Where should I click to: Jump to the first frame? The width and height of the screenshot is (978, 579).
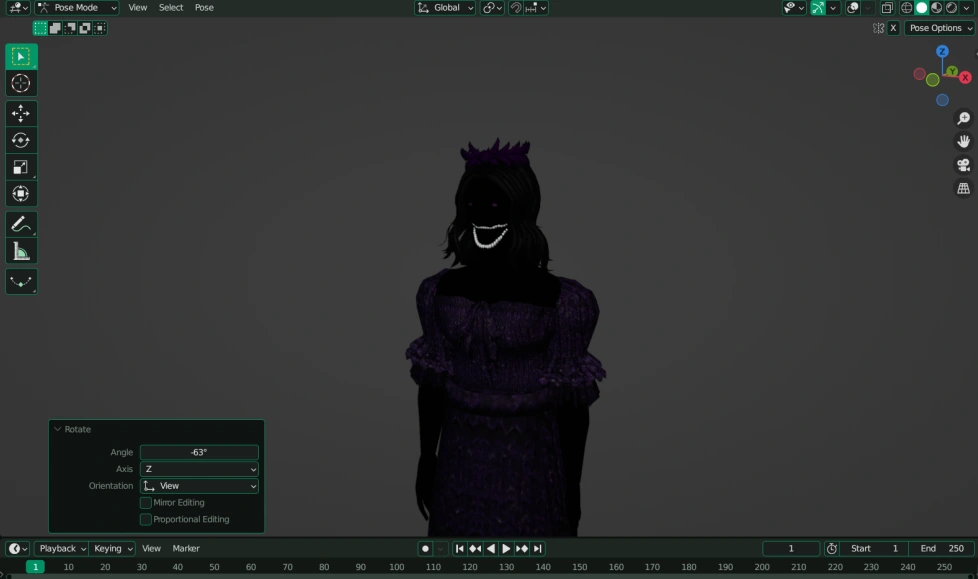pyautogui.click(x=460, y=548)
